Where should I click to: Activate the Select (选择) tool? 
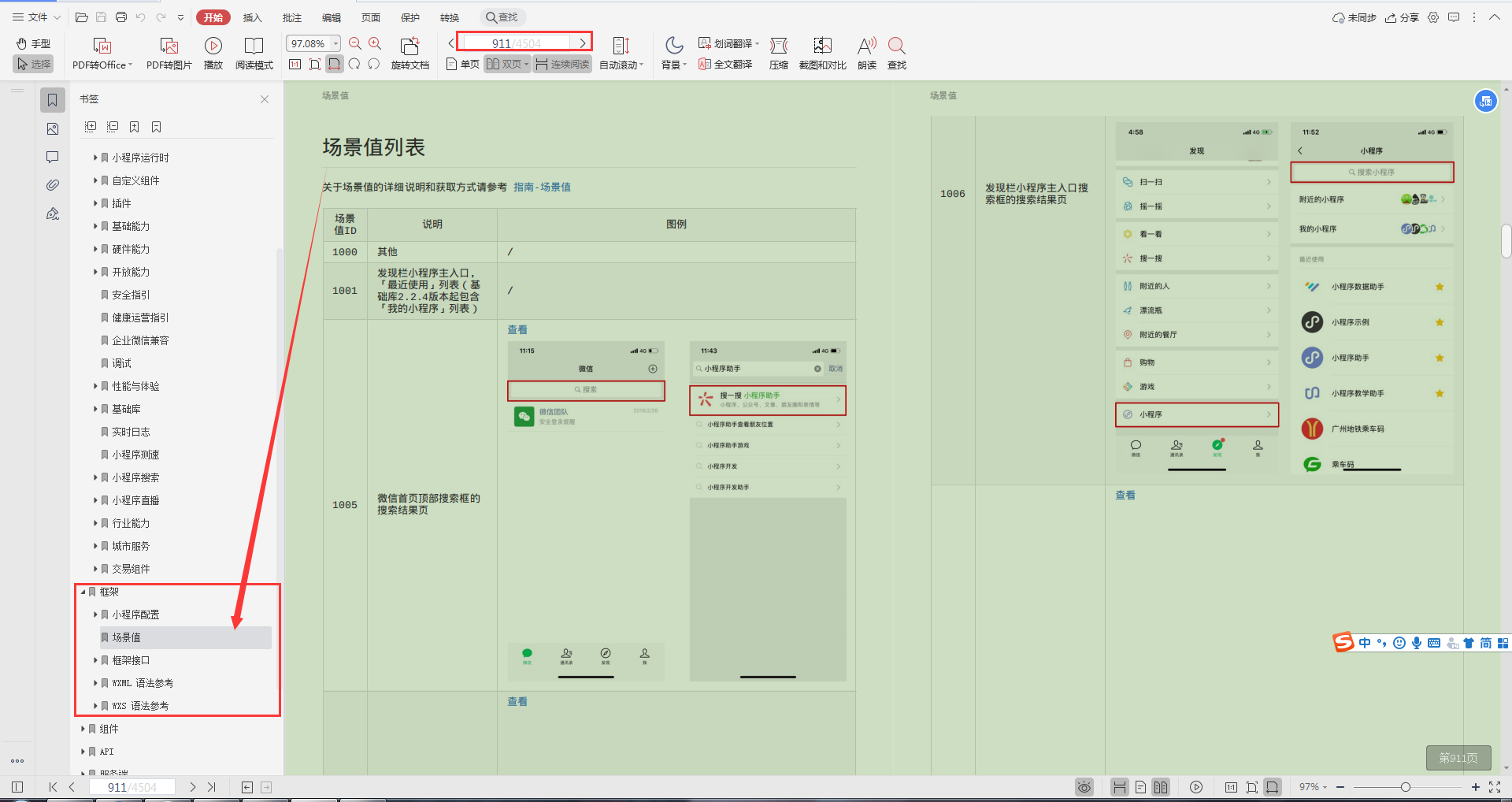33,64
